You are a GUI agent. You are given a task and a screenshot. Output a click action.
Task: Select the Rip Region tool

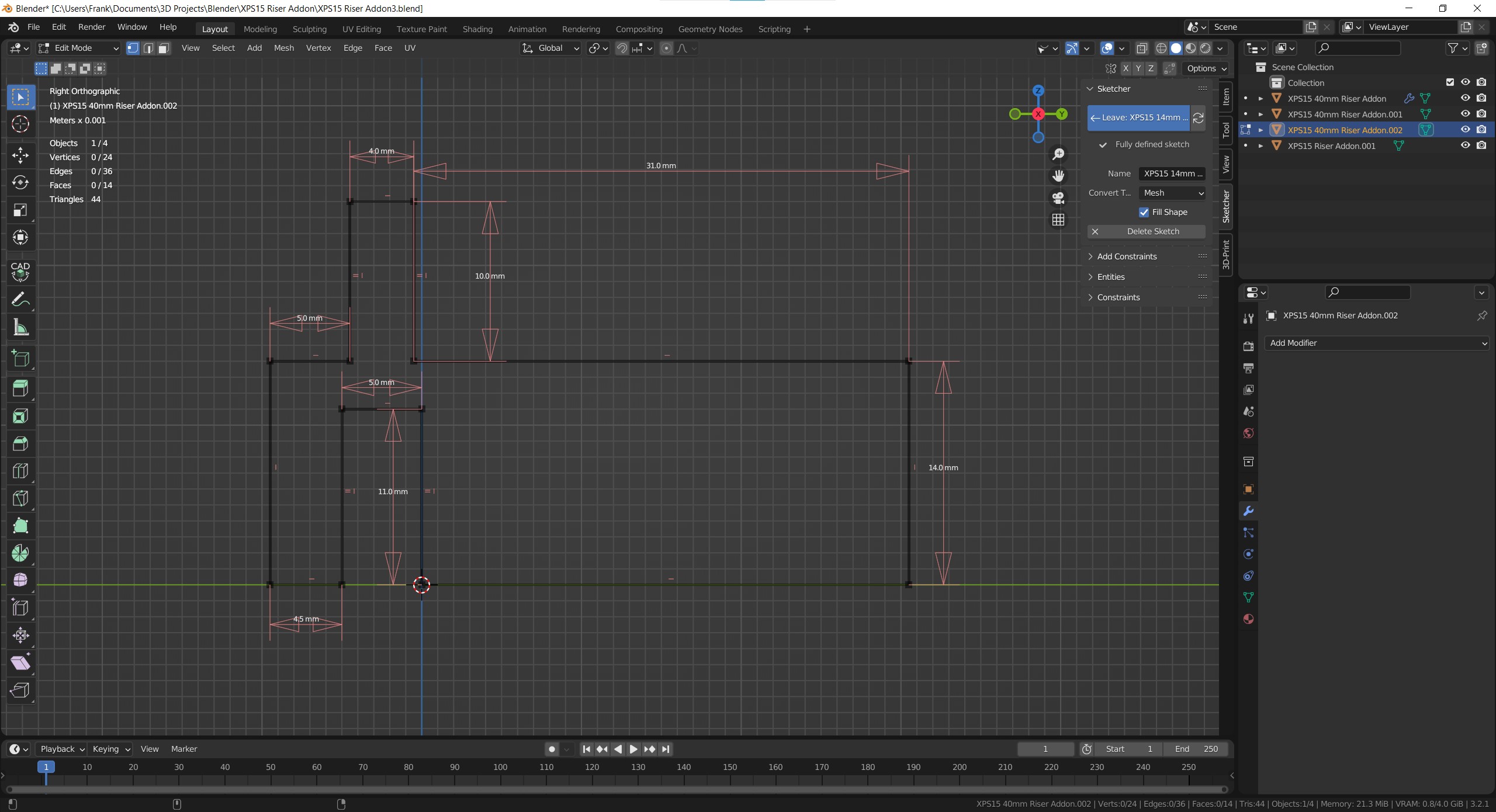click(20, 690)
